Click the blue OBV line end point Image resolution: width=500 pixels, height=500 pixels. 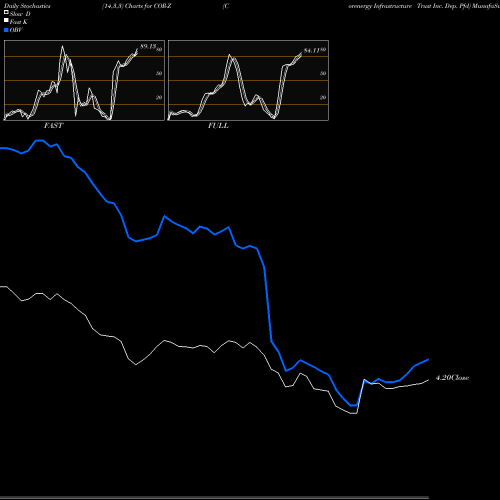coord(428,359)
